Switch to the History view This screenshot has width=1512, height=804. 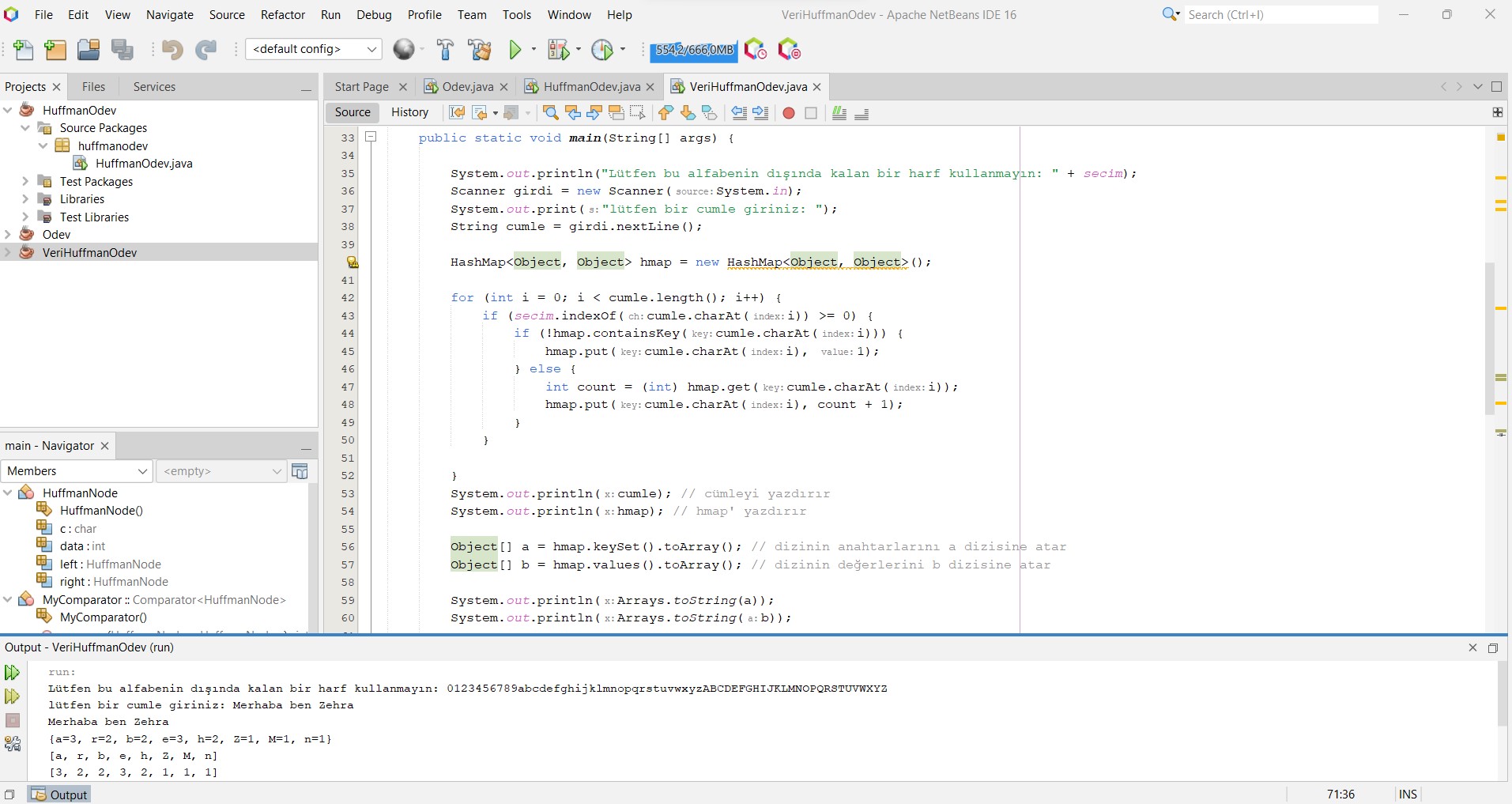pyautogui.click(x=409, y=112)
